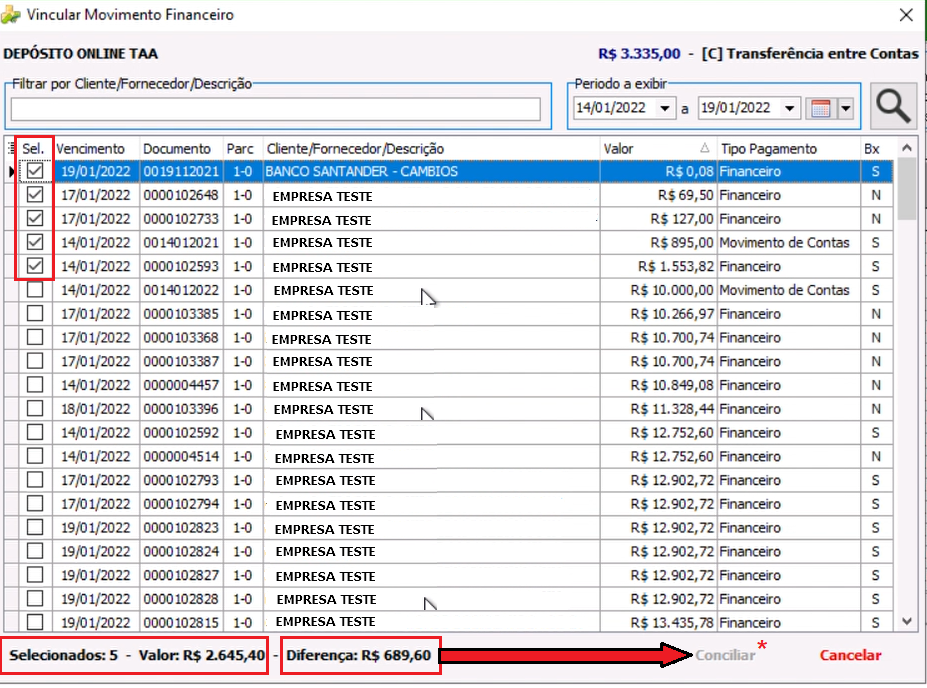Check the checkbox for document 0000103396
Image resolution: width=927 pixels, height=688 pixels.
click(35, 408)
